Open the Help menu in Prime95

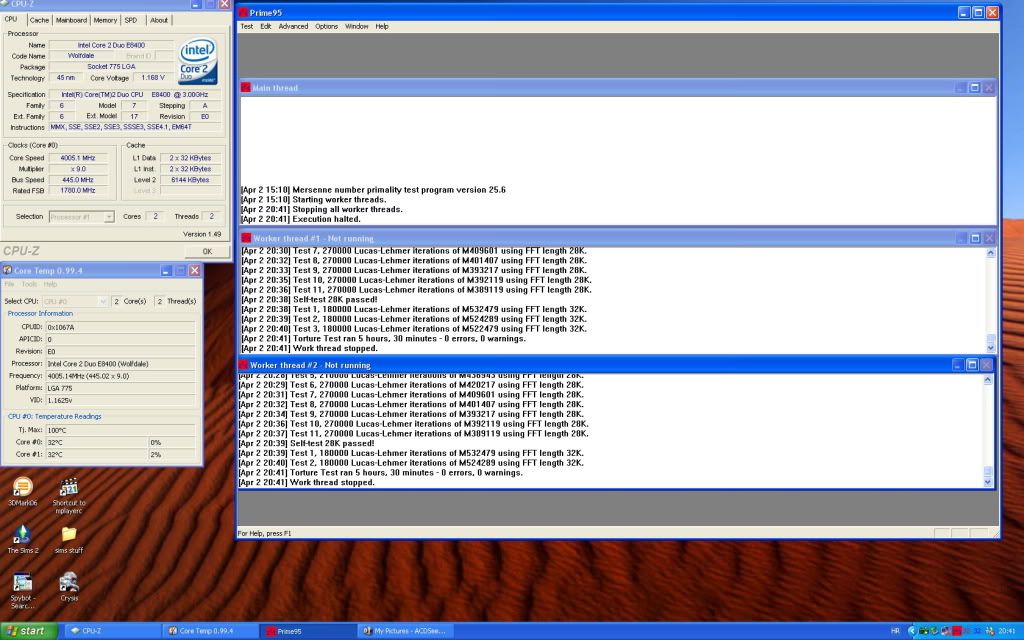point(382,27)
